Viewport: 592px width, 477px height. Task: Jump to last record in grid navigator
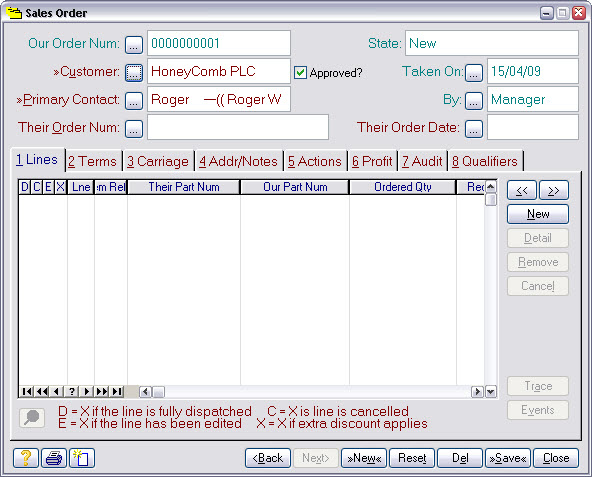pos(117,392)
